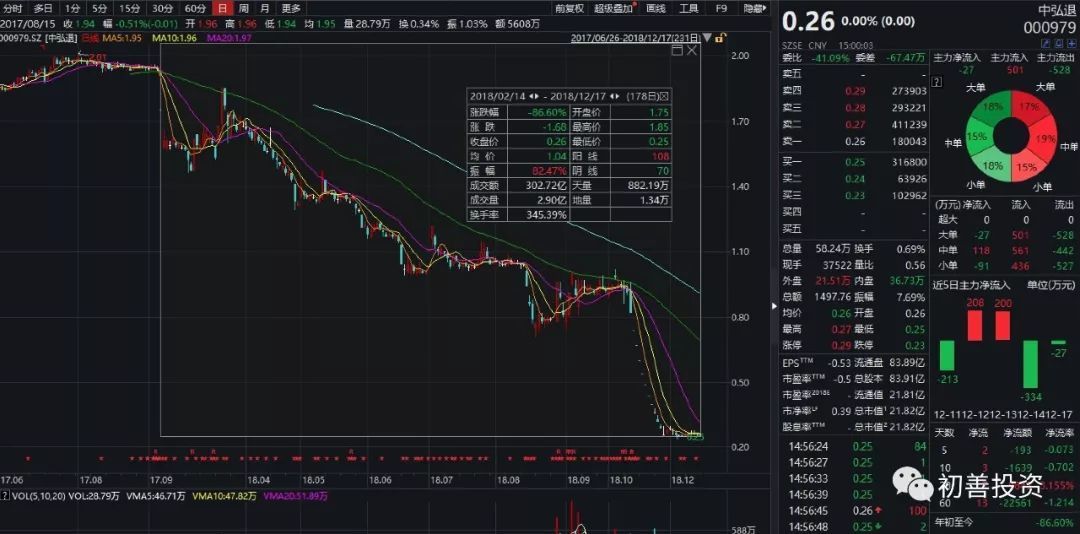
Task: Open the 更多 periods dropdown
Action: click(x=291, y=8)
